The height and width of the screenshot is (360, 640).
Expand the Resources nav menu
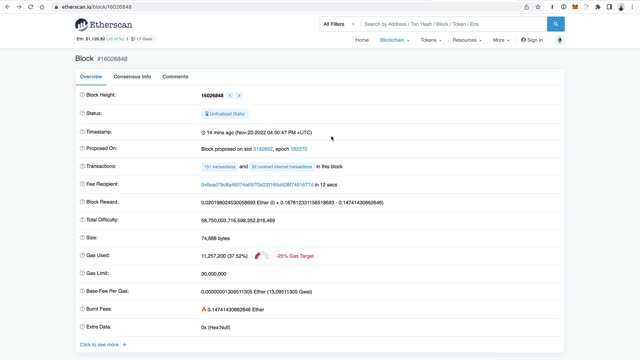(467, 40)
